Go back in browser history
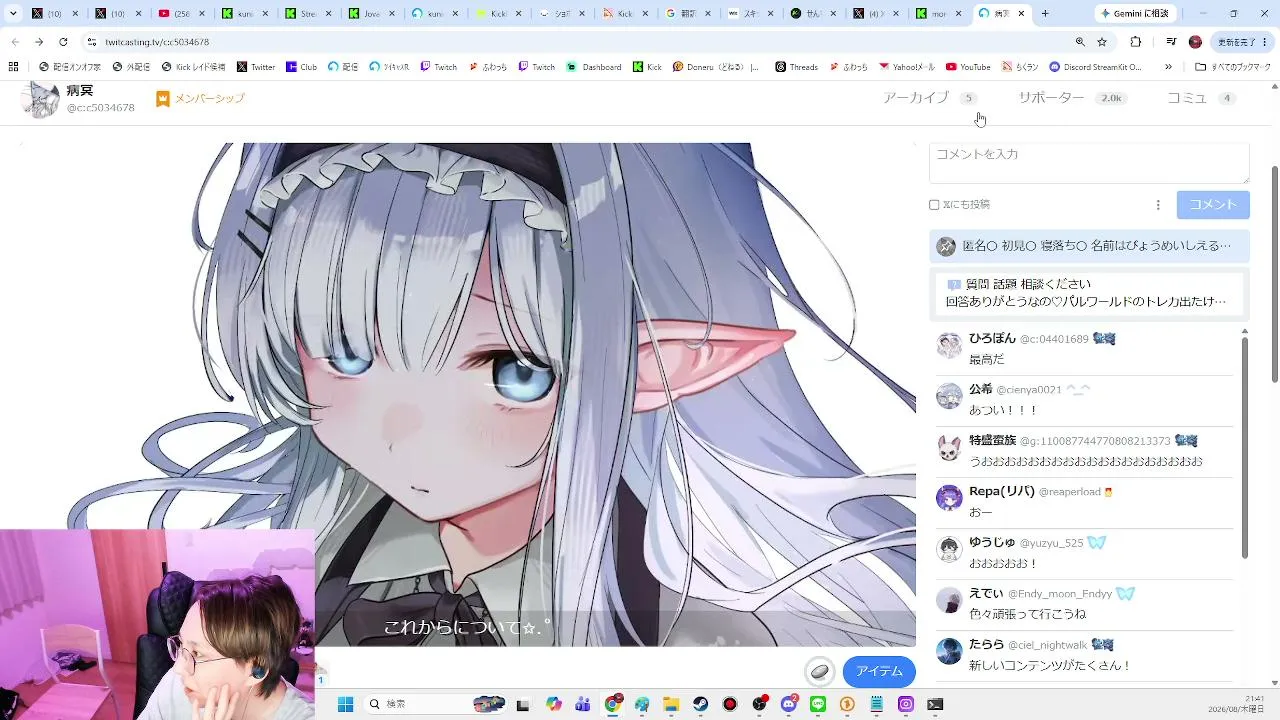1280x720 pixels. pos(14,42)
